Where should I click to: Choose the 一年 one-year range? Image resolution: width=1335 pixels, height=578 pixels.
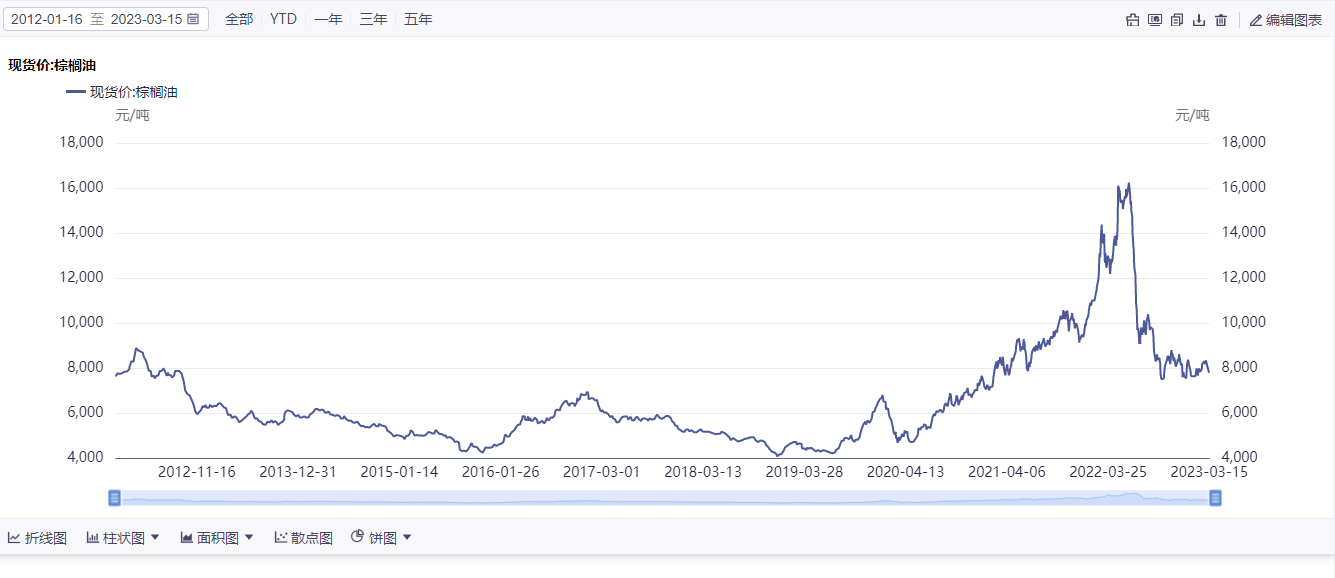(328, 19)
